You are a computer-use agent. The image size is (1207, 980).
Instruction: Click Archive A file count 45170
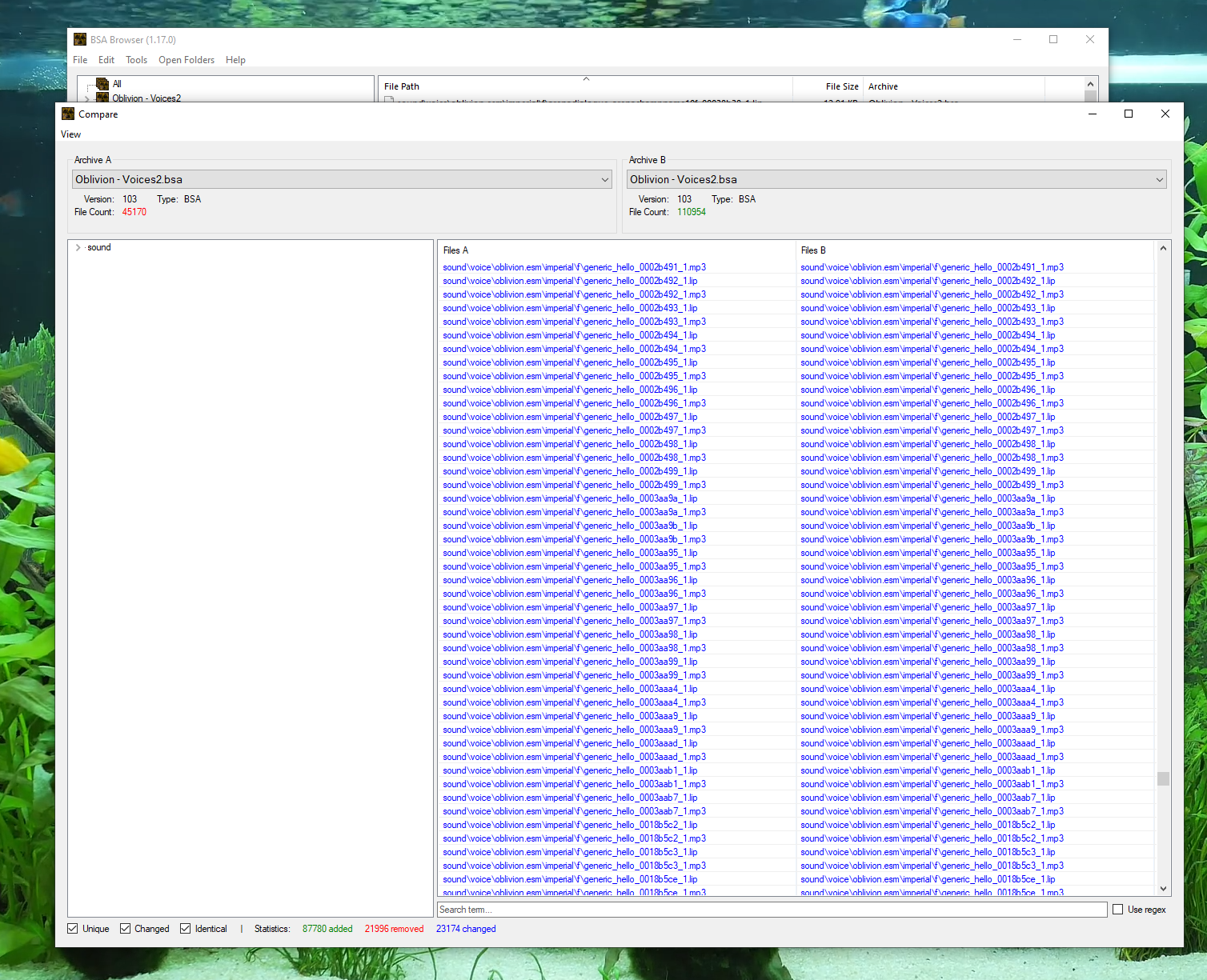pyautogui.click(x=134, y=212)
